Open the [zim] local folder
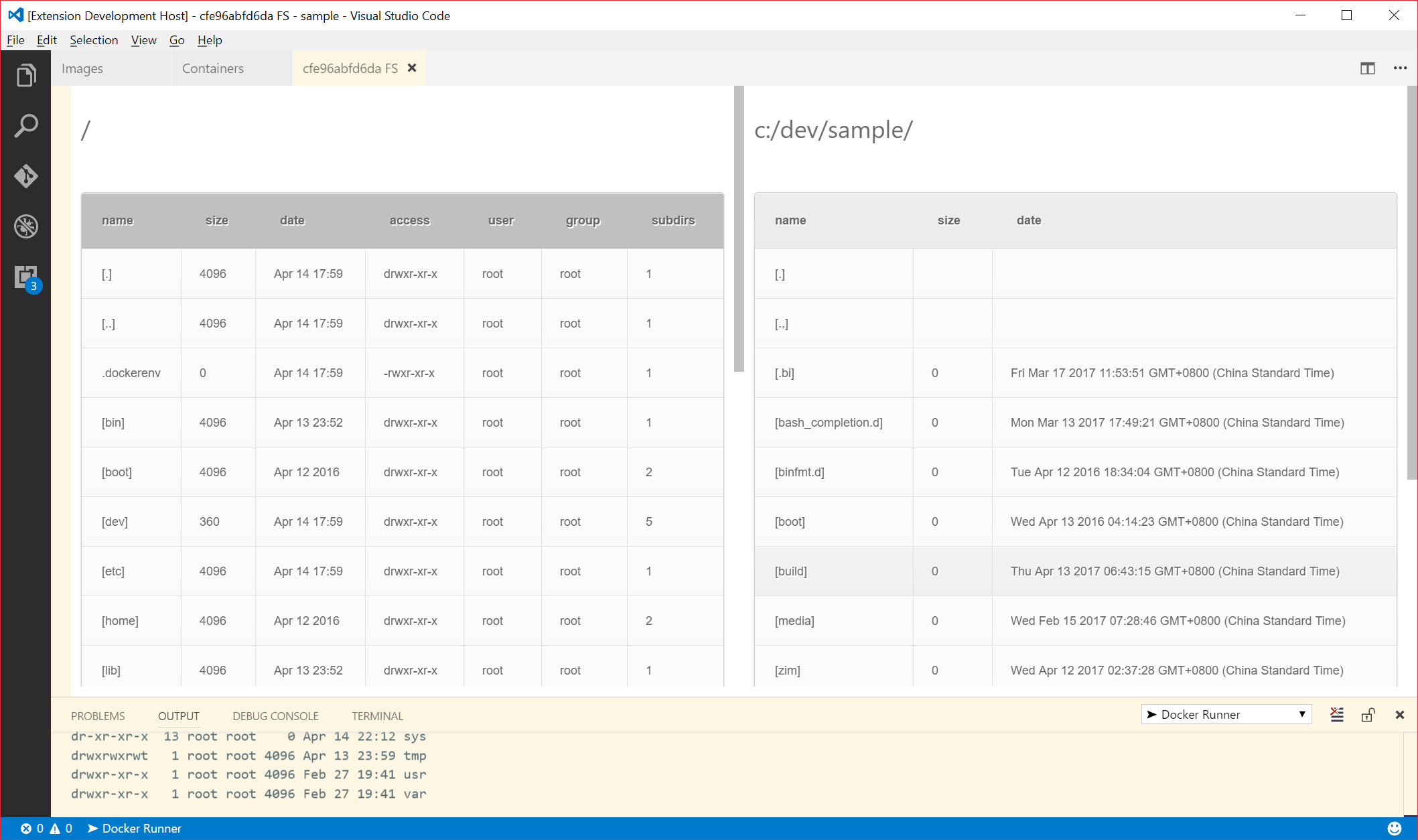Viewport: 1418px width, 840px height. pyautogui.click(x=788, y=671)
